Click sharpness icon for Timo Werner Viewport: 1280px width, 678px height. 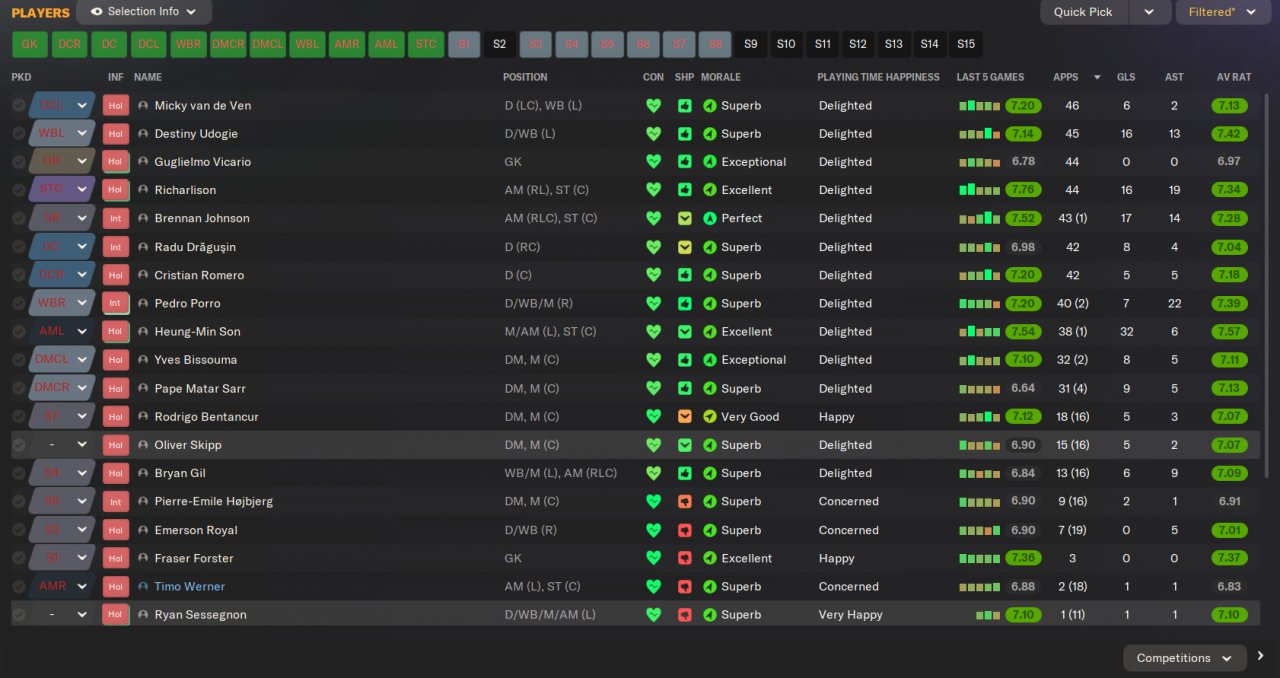click(x=685, y=586)
